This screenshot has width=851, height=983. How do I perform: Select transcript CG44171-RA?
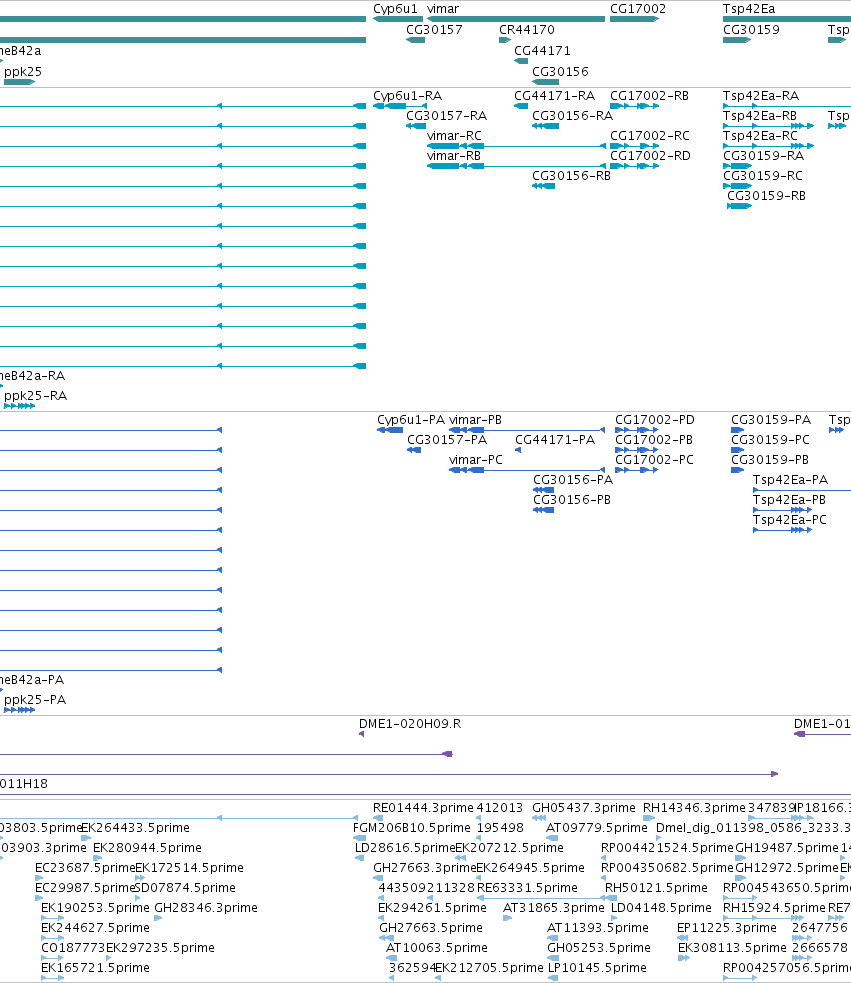pyautogui.click(x=554, y=96)
